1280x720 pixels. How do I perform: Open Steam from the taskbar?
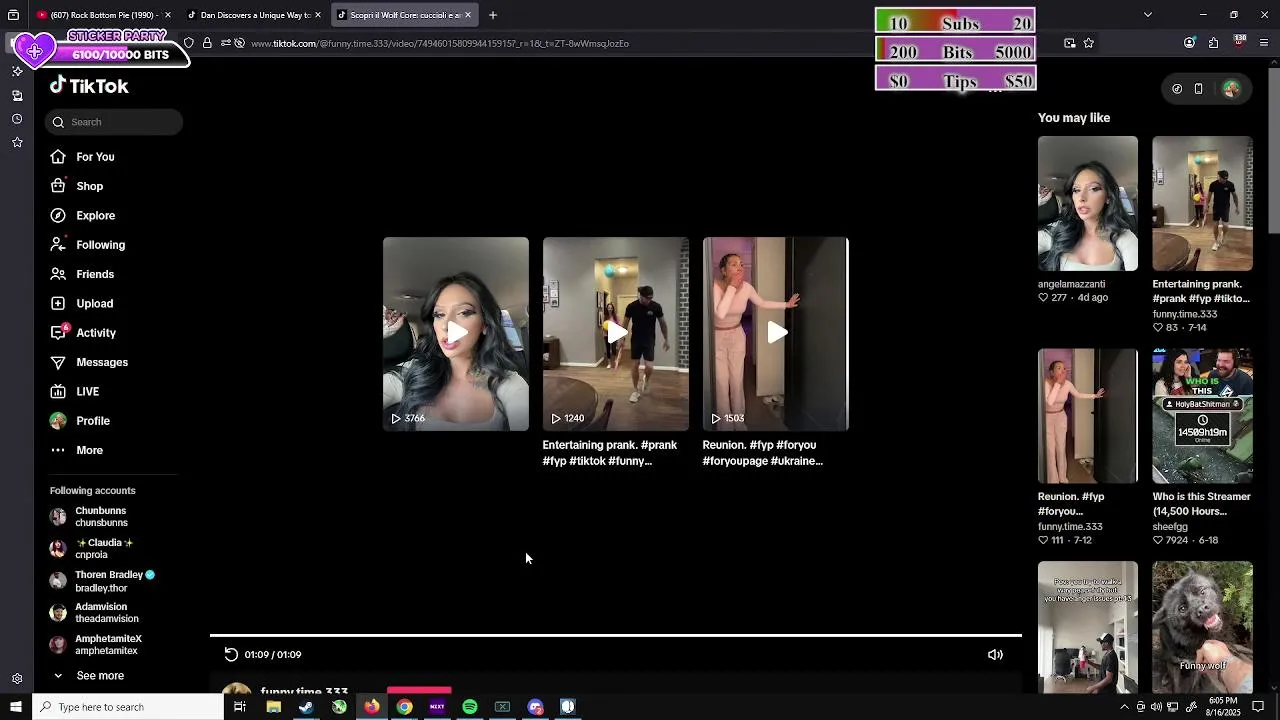(x=306, y=707)
